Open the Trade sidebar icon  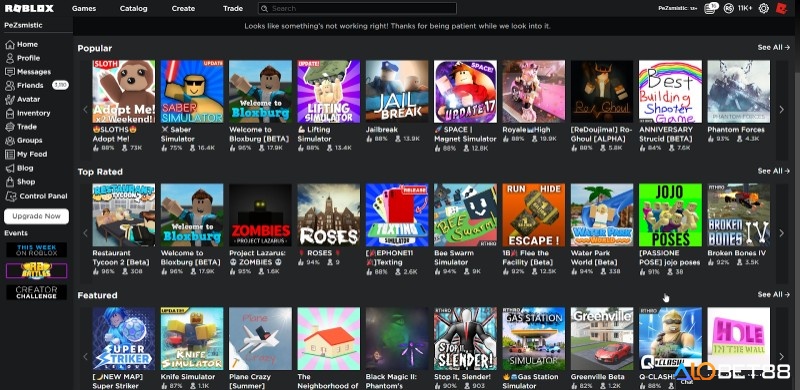click(x=10, y=127)
